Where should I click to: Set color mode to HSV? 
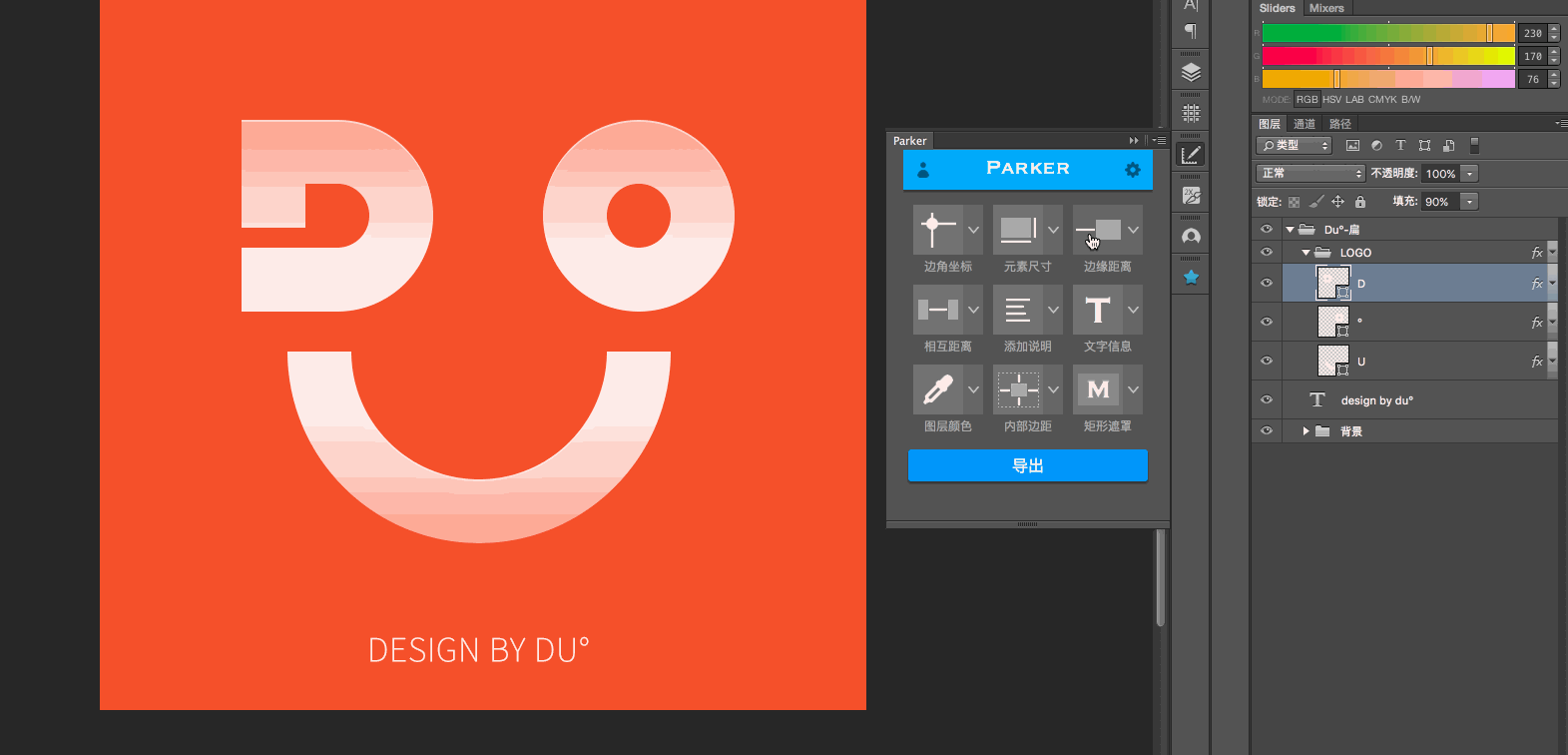(x=1331, y=100)
